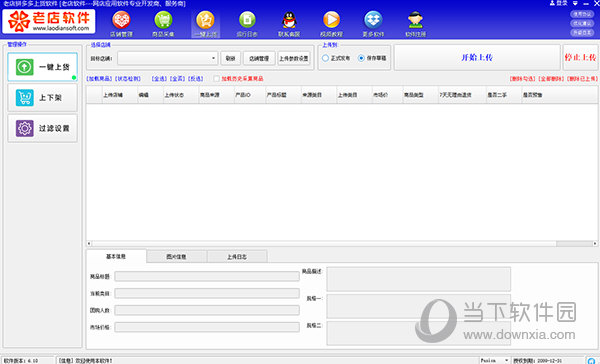Click the 商品标题 input field
Image resolution: width=600 pixels, height=364 pixels.
[x=207, y=276]
